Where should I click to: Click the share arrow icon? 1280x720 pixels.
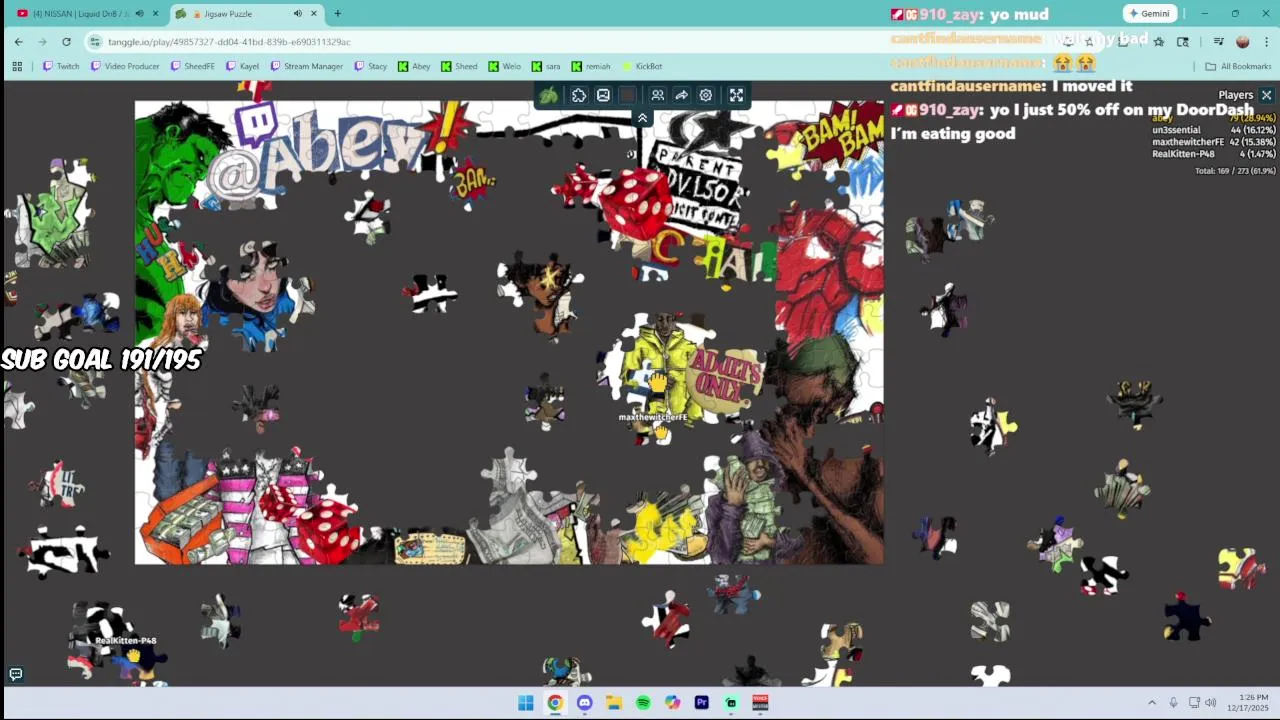tap(681, 95)
